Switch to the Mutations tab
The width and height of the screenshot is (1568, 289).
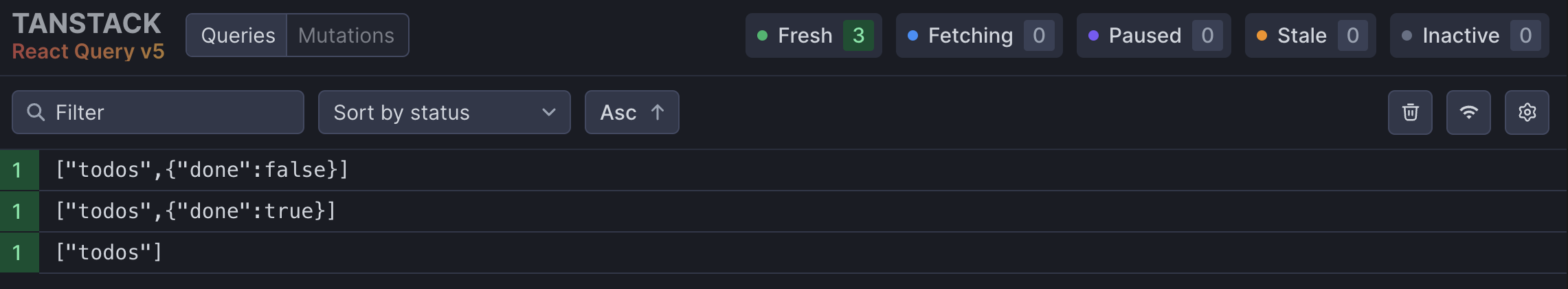coord(347,36)
